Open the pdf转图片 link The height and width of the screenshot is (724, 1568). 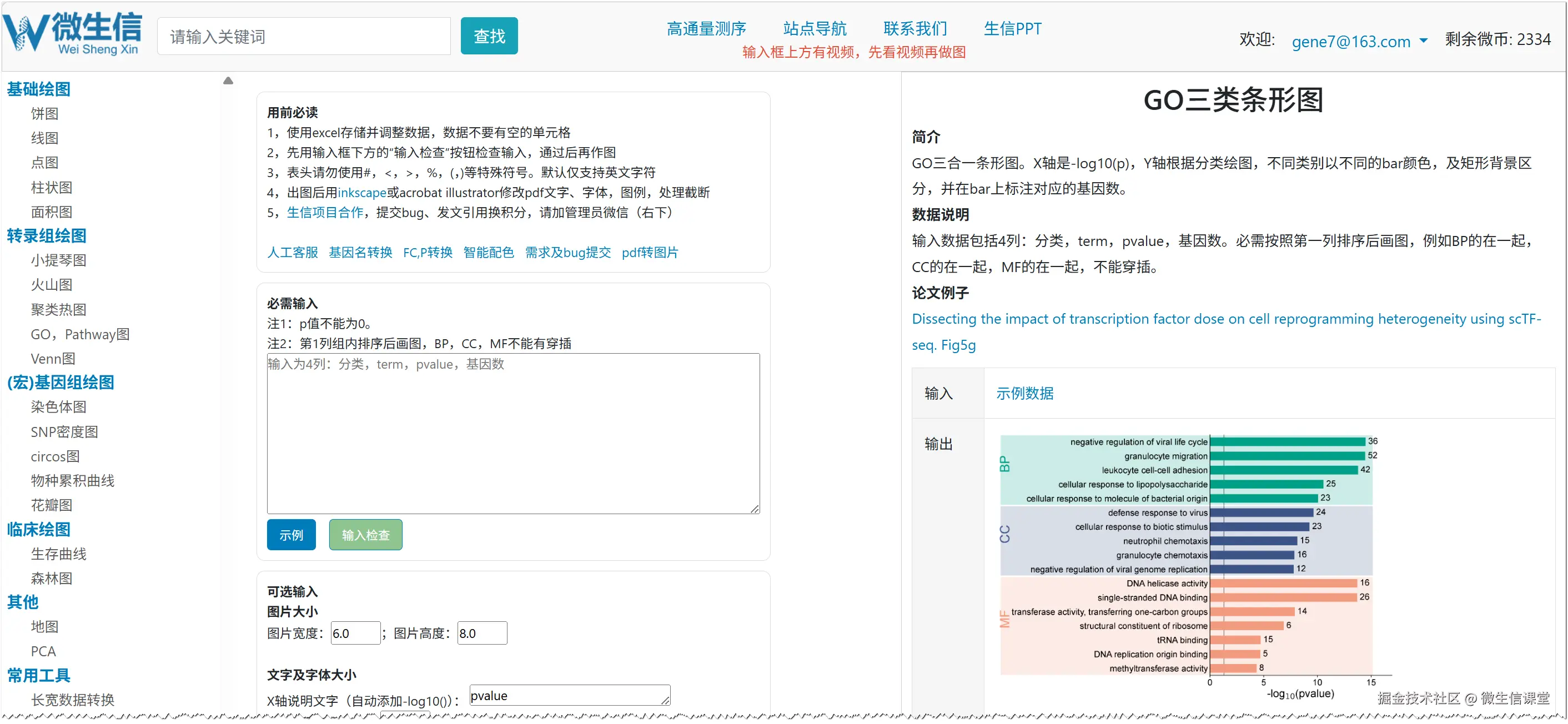point(650,253)
